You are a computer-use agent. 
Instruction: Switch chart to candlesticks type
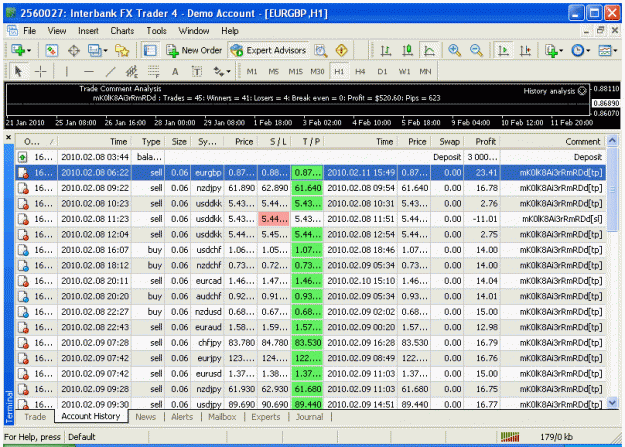[x=407, y=50]
